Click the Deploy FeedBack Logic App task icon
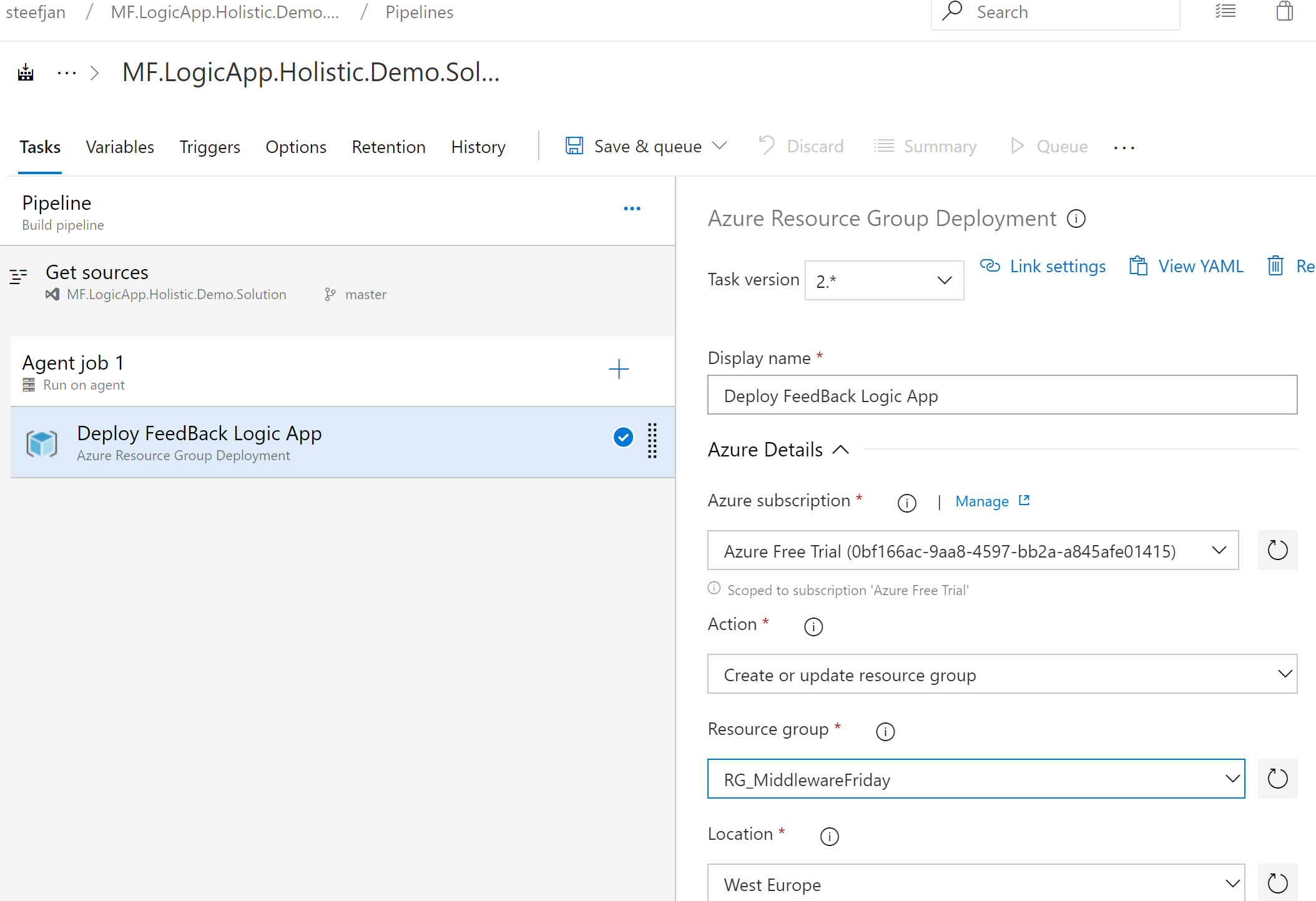The height and width of the screenshot is (901, 1316). pos(42,443)
